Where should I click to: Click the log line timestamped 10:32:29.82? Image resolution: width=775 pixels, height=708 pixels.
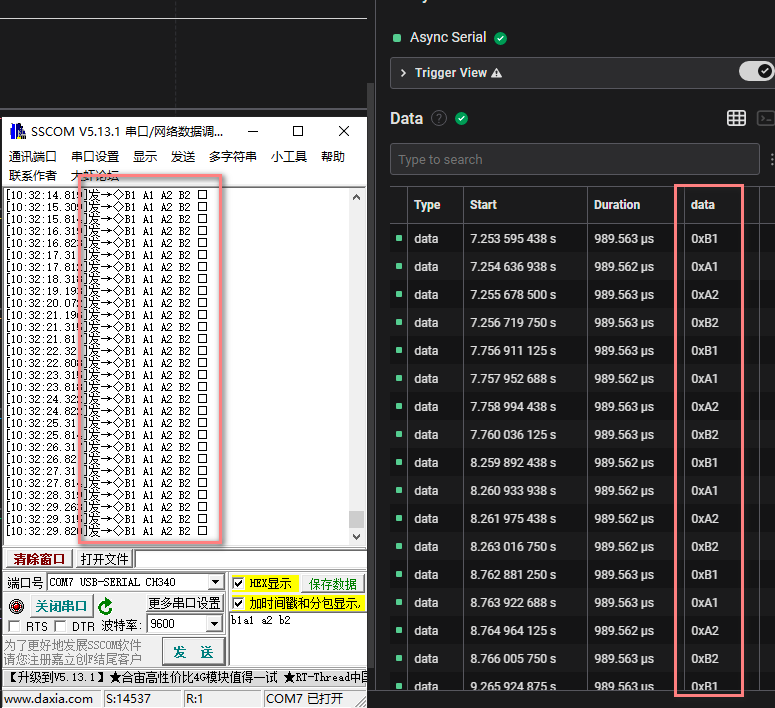106,531
